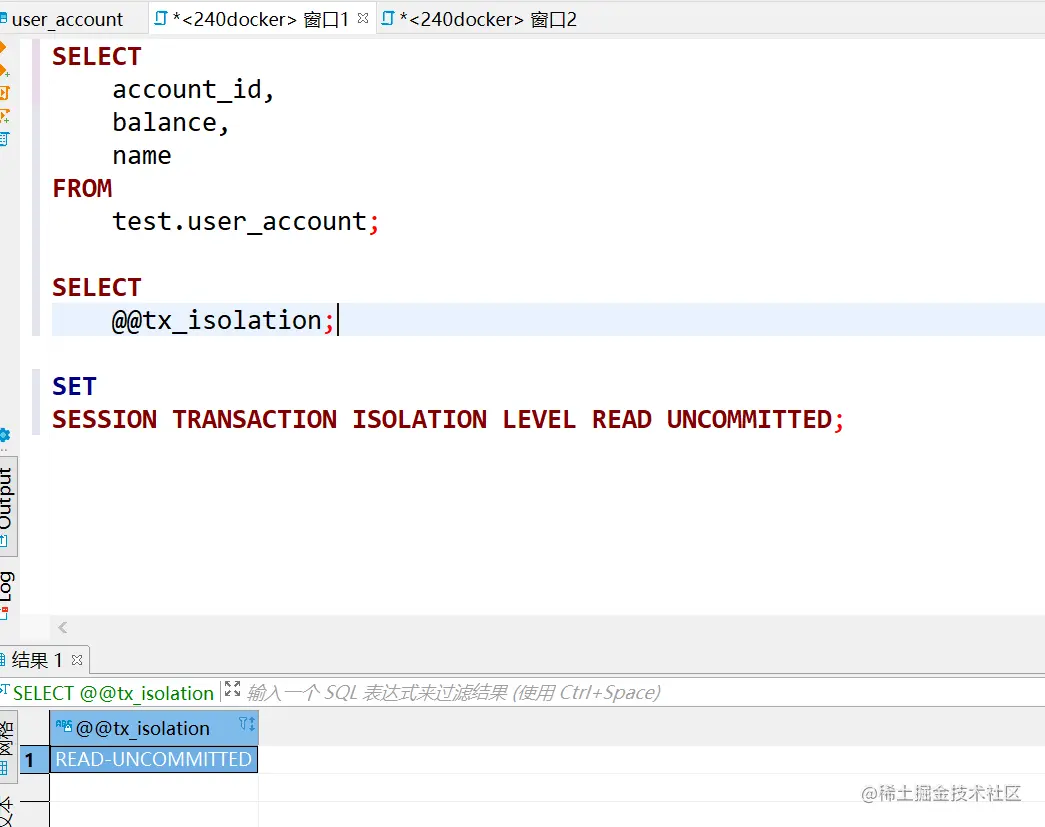
Task: Open the filter and sort icon on the @@tx_isolation column
Action: [247, 724]
